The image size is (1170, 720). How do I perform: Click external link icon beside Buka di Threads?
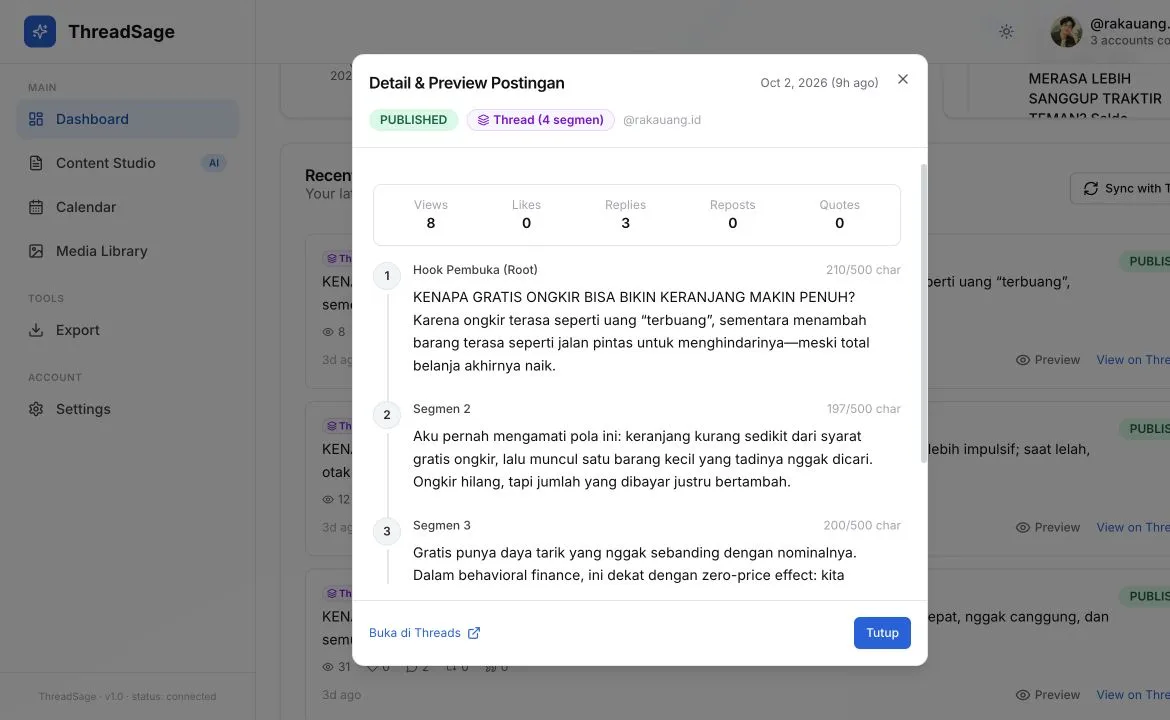[x=474, y=633]
